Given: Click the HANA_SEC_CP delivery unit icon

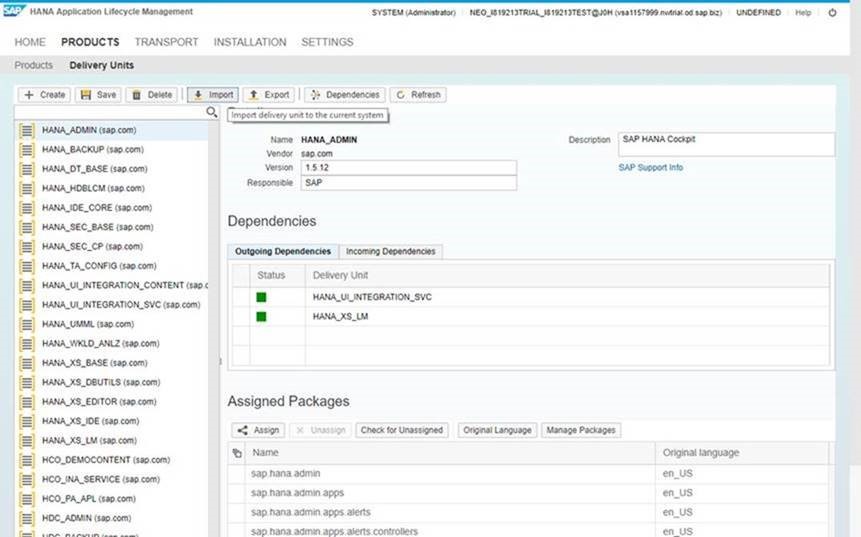Looking at the screenshot, I should (26, 247).
